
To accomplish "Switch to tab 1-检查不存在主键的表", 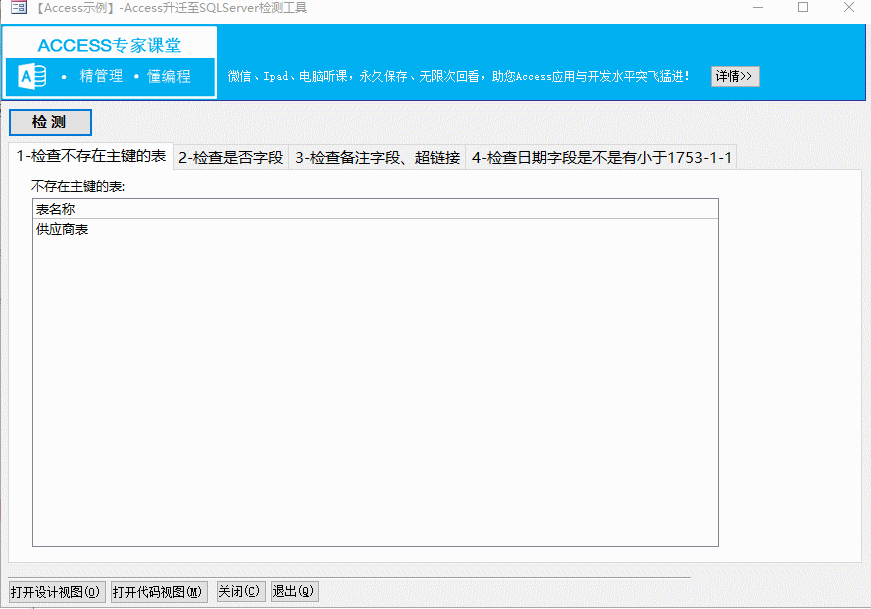I will pos(91,156).
